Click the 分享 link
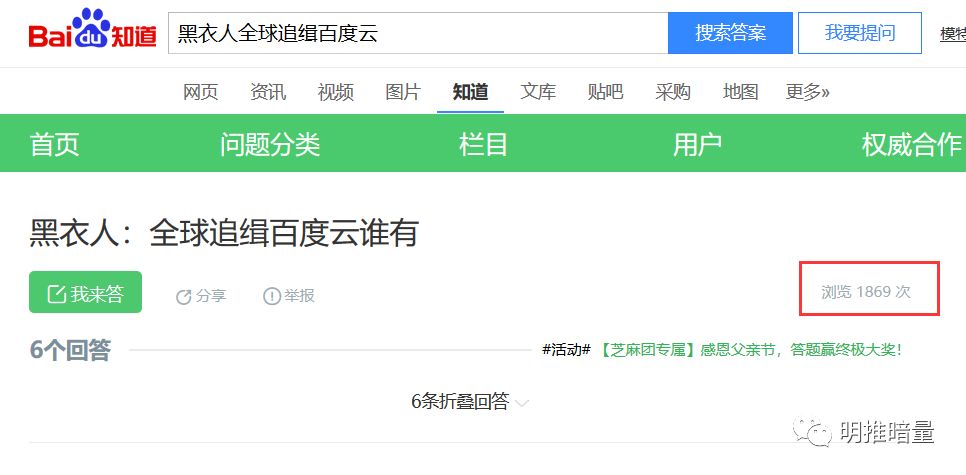Viewport: 966px width, 475px height. pyautogui.click(x=211, y=296)
